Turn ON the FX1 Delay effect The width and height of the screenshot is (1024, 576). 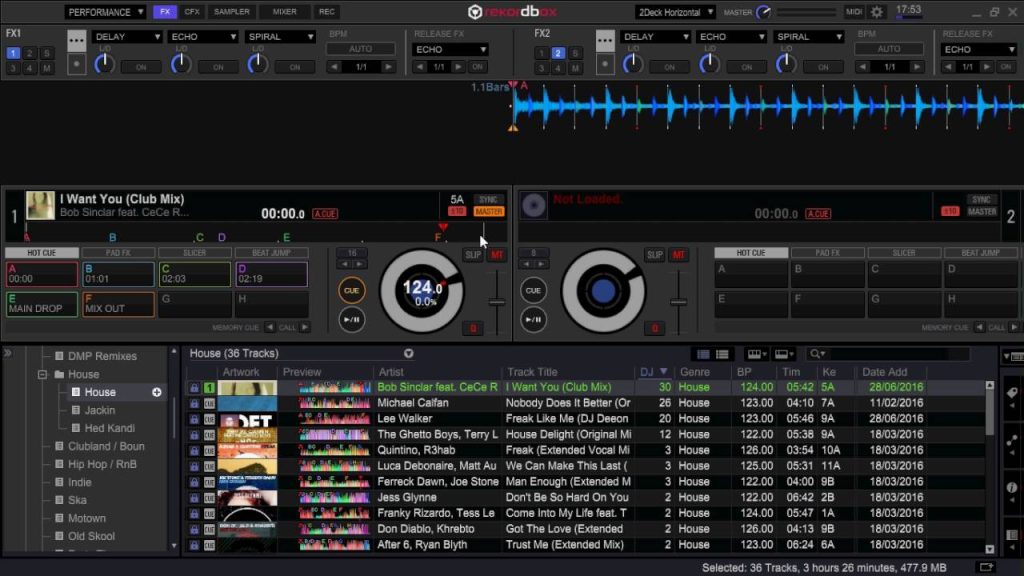pyautogui.click(x=140, y=67)
